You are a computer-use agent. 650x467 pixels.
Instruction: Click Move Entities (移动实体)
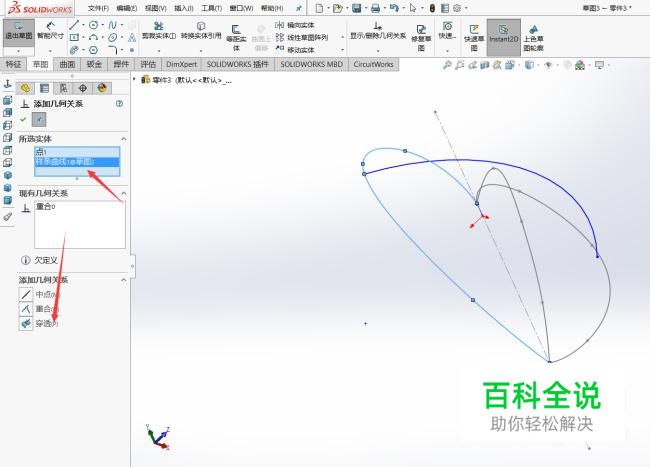pyautogui.click(x=295, y=50)
